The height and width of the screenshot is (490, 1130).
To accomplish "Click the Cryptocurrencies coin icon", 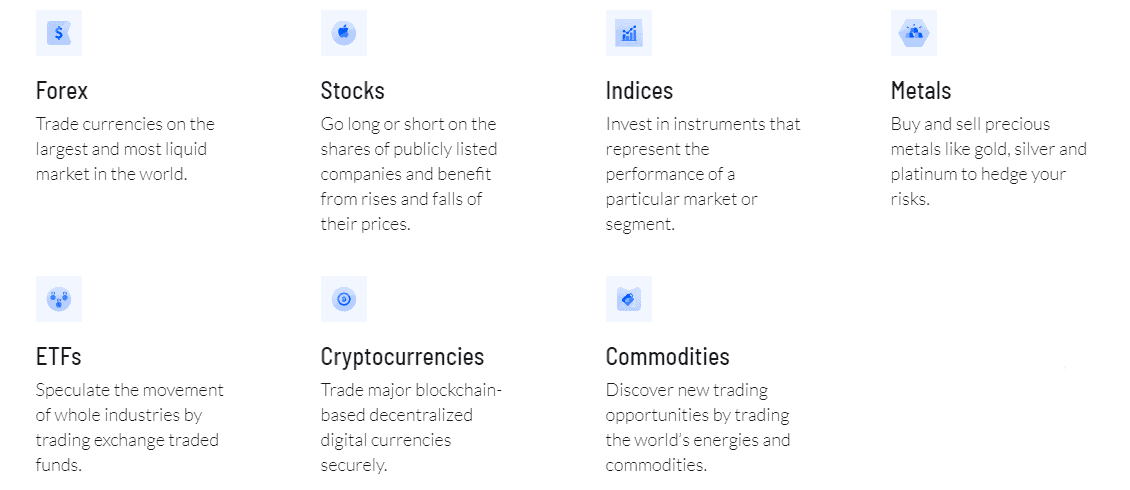I will pos(344,299).
